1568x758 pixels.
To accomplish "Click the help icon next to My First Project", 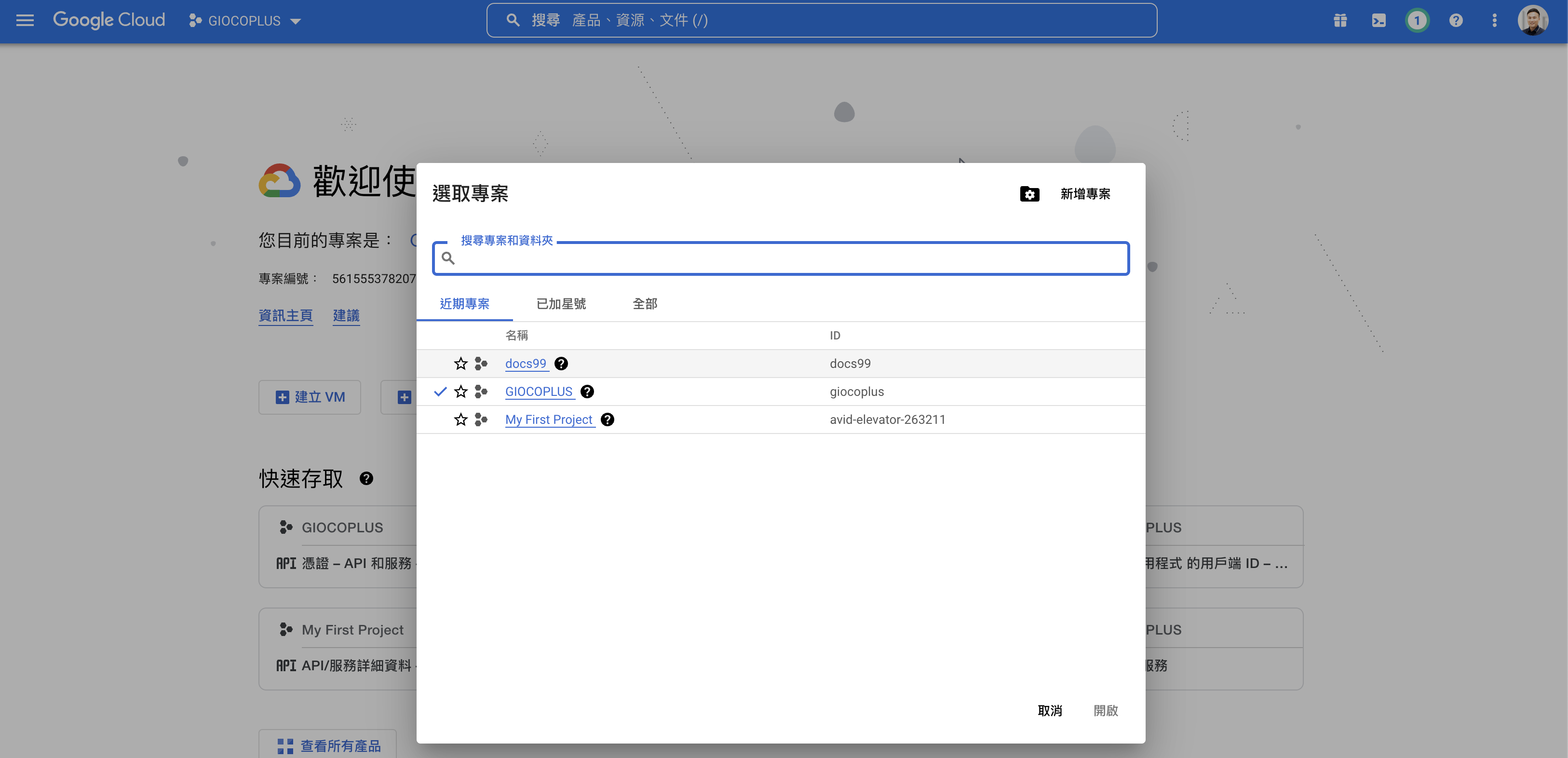I will point(608,420).
